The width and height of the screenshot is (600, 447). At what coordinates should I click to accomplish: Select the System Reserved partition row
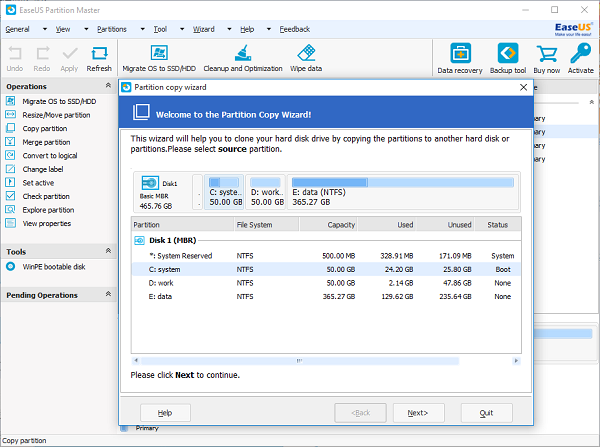coord(326,256)
